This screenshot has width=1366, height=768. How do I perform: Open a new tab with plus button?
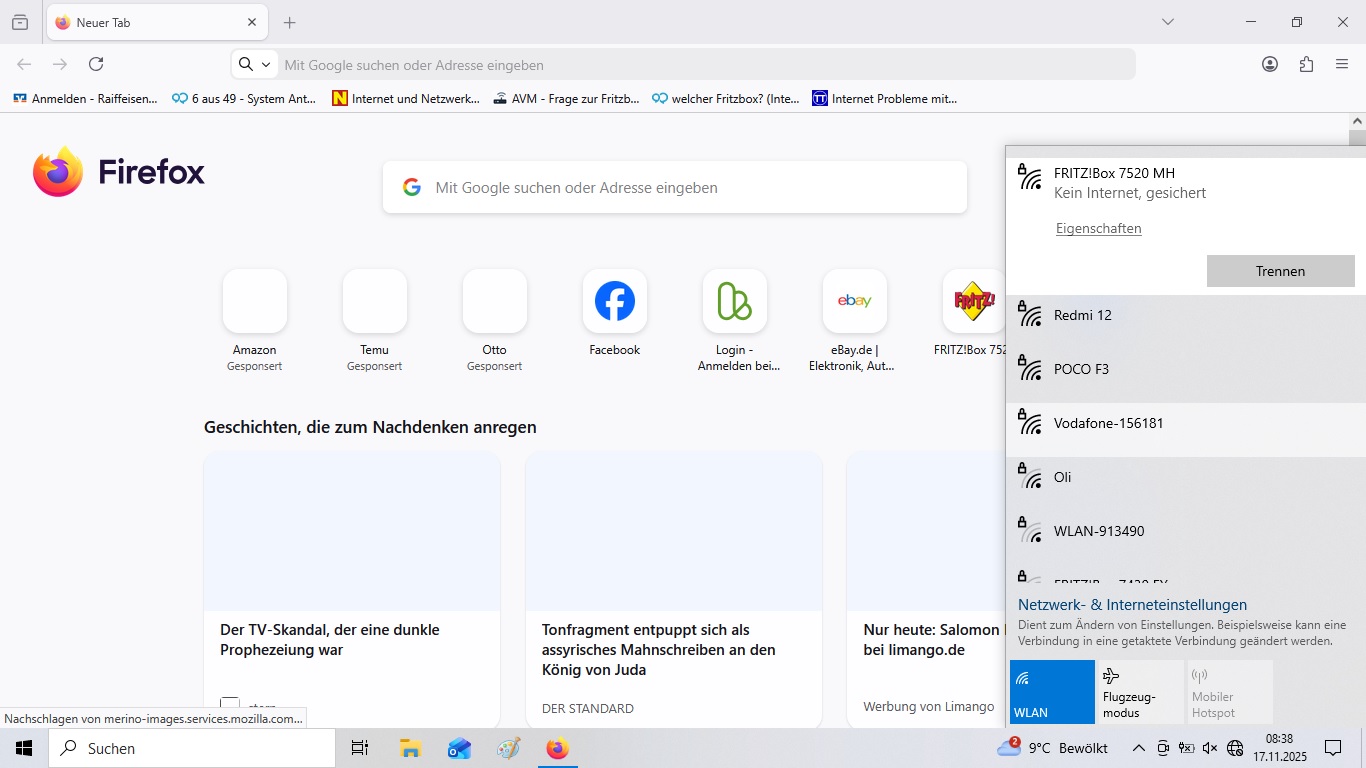point(289,22)
